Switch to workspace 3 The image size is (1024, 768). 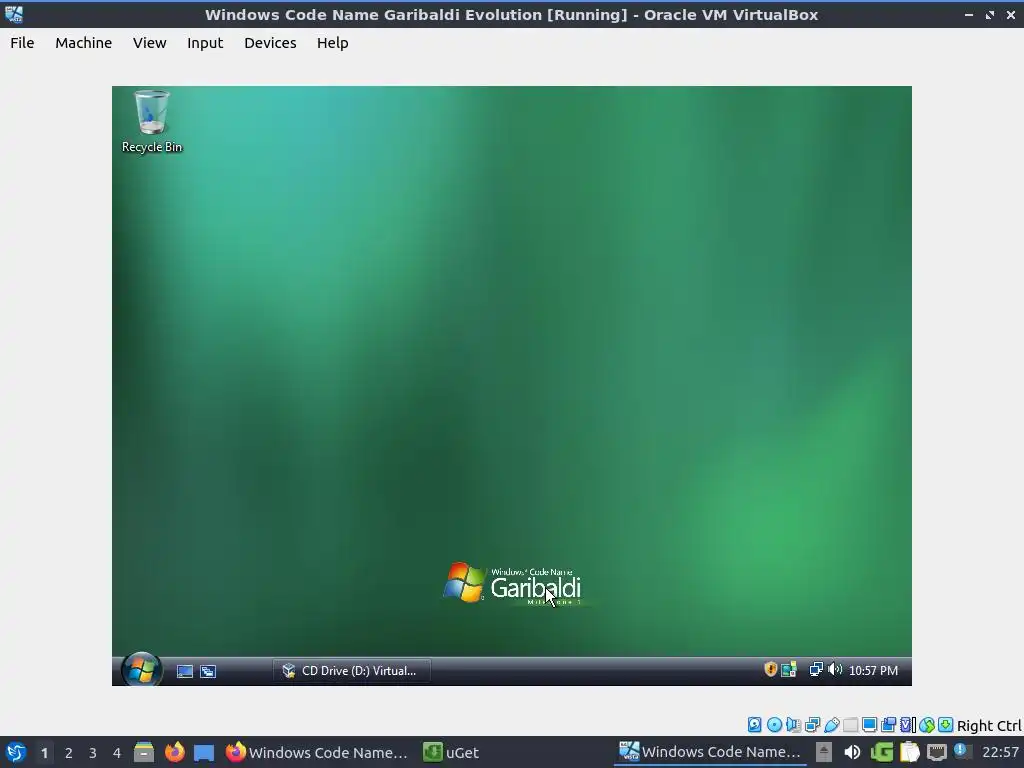point(93,753)
